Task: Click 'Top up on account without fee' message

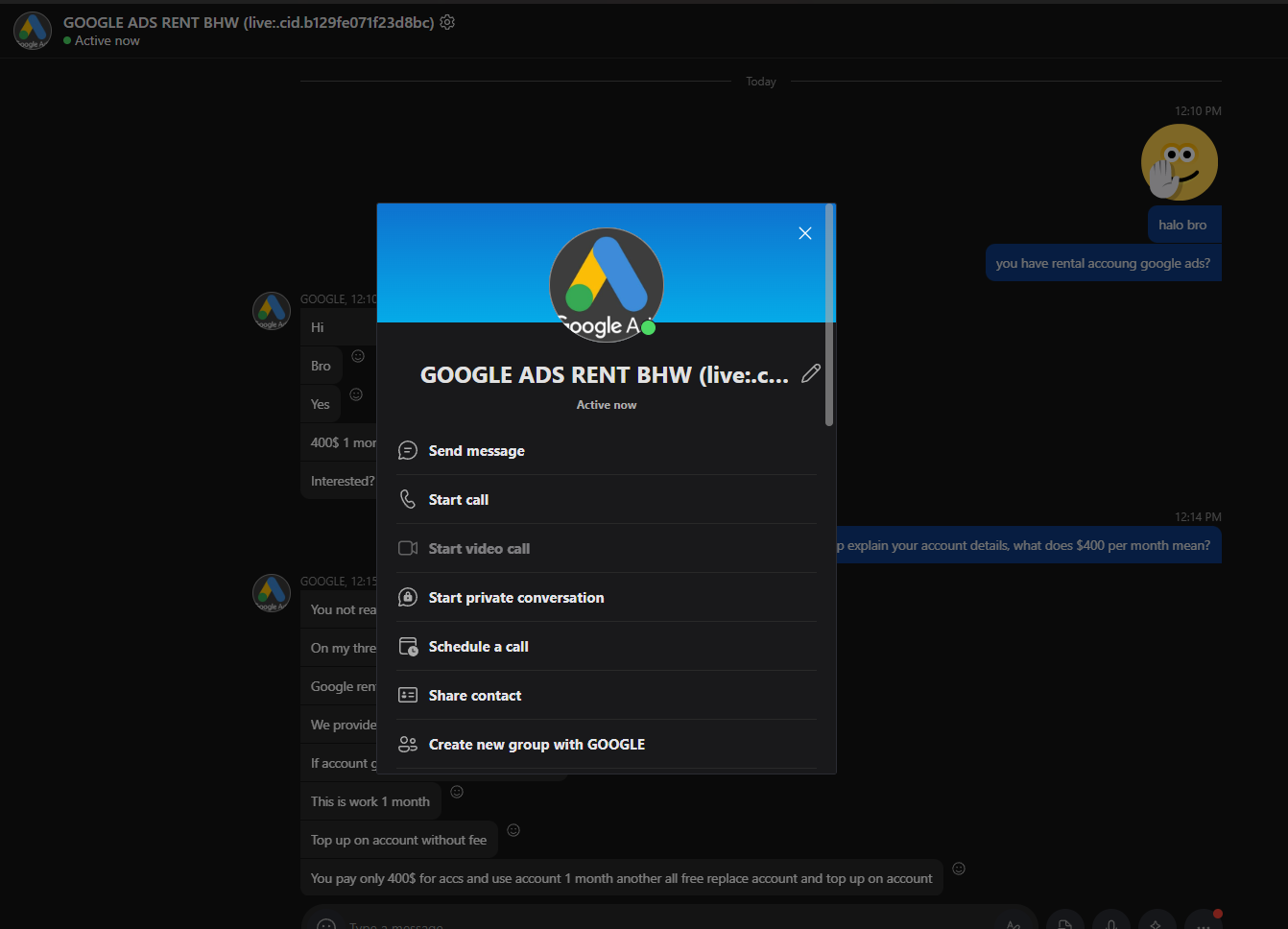Action: click(399, 840)
